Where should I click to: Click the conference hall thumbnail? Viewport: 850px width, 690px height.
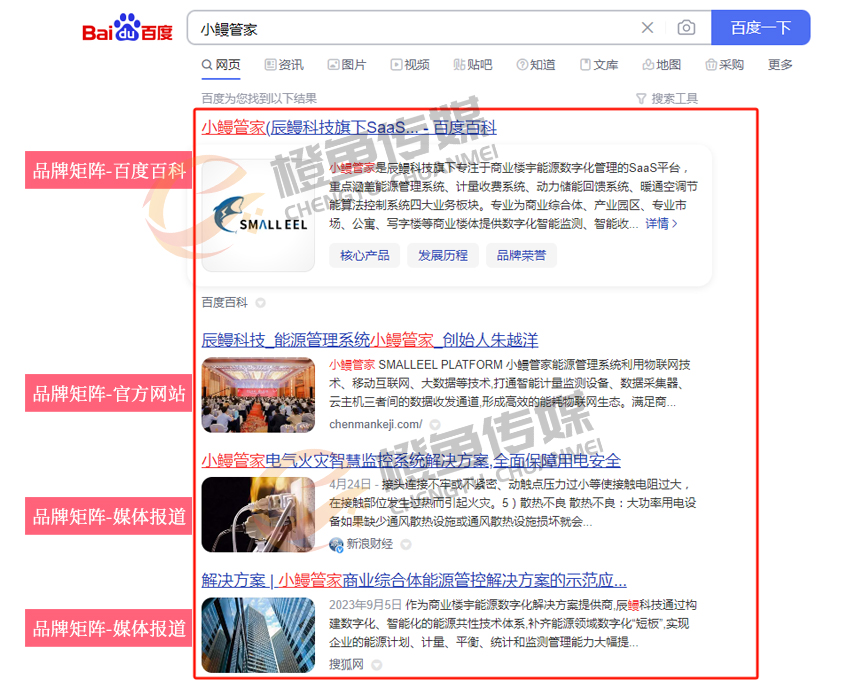point(258,395)
